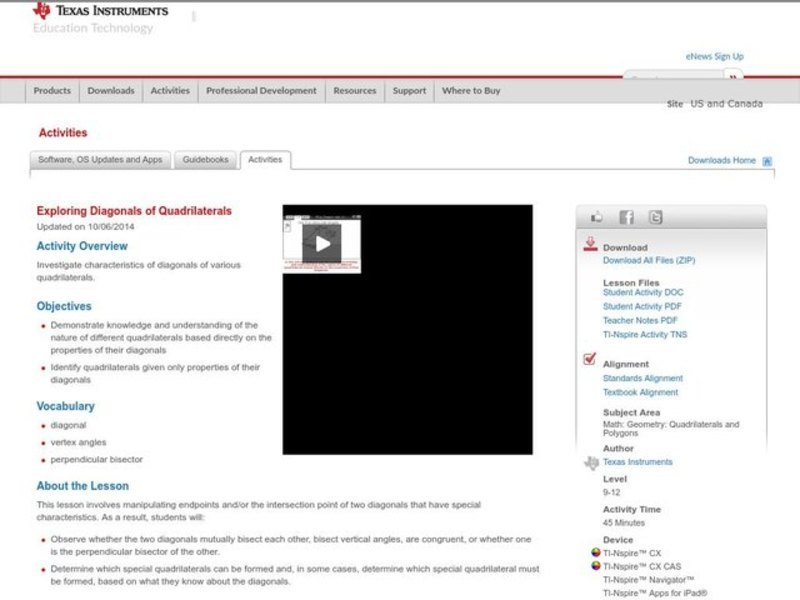Open the Where to Buy menu
Image resolution: width=800 pixels, height=600 pixels.
pos(472,90)
